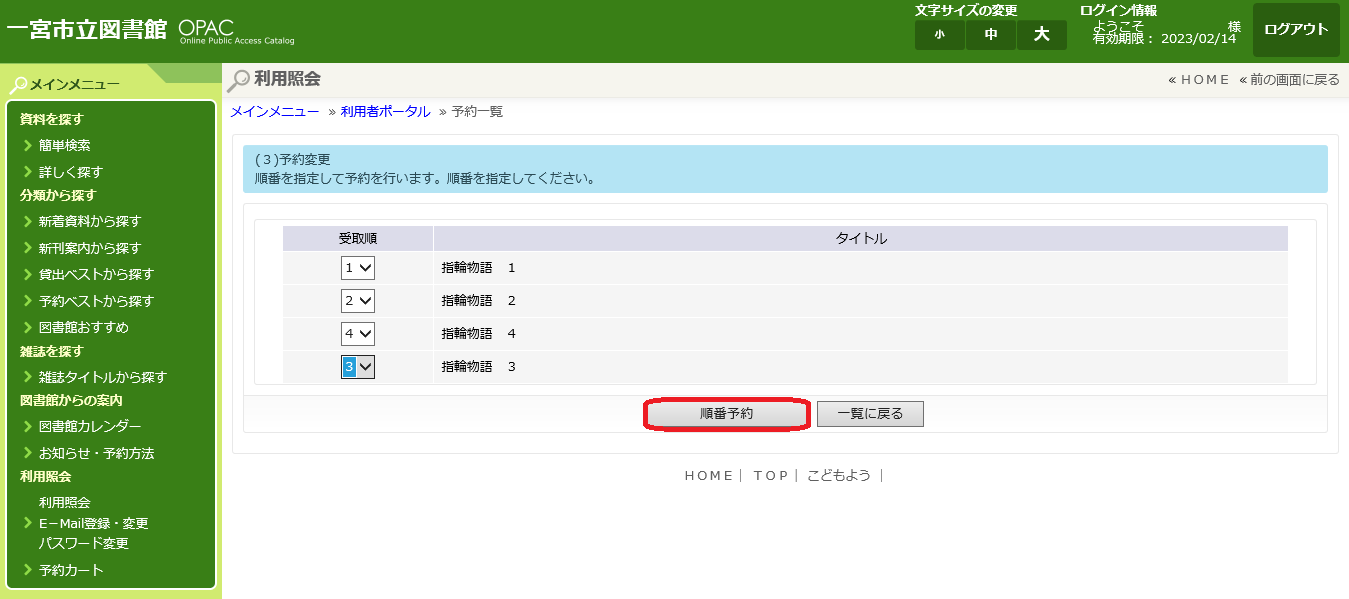Viewport: 1349px width, 599px height.
Task: Click the 雑誌を探す section heading
Action: point(52,351)
